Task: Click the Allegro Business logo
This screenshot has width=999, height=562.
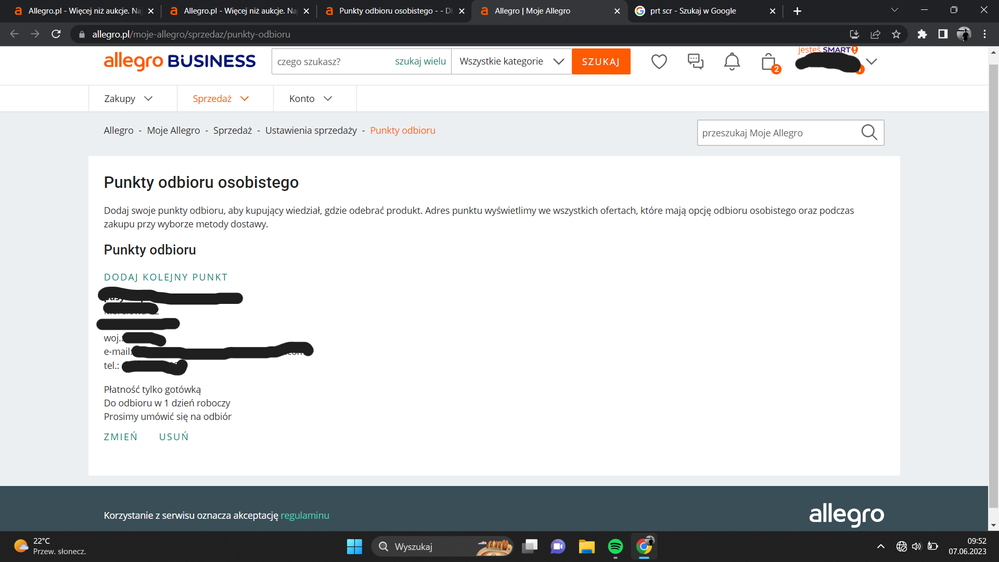Action: click(180, 61)
